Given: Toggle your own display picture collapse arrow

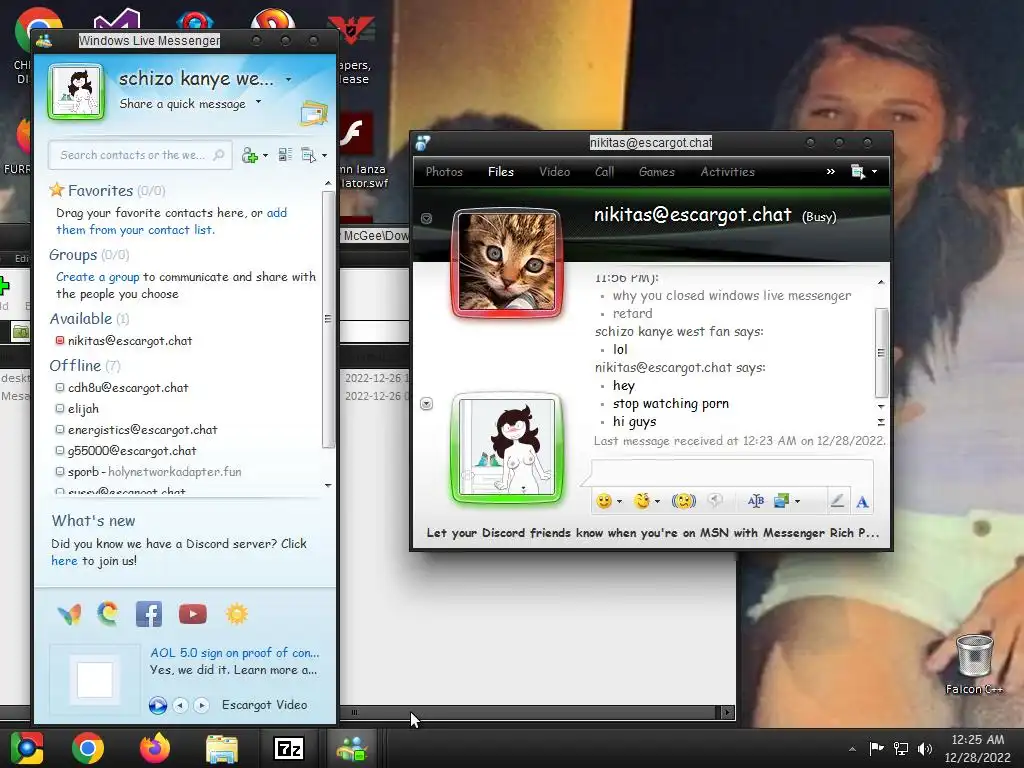Looking at the screenshot, I should coord(426,404).
